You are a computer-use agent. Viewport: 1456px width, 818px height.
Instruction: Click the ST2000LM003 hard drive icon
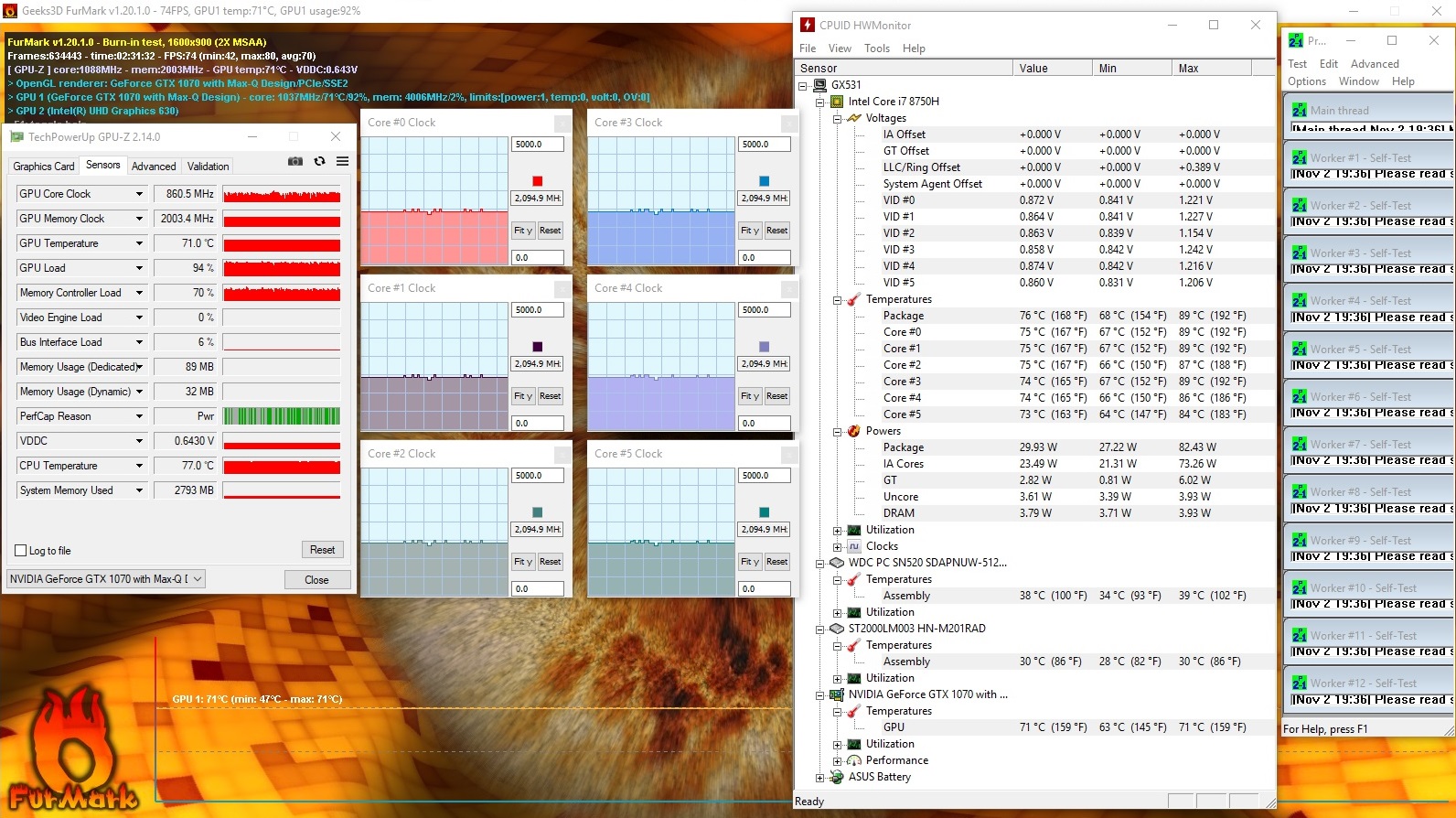tap(837, 629)
